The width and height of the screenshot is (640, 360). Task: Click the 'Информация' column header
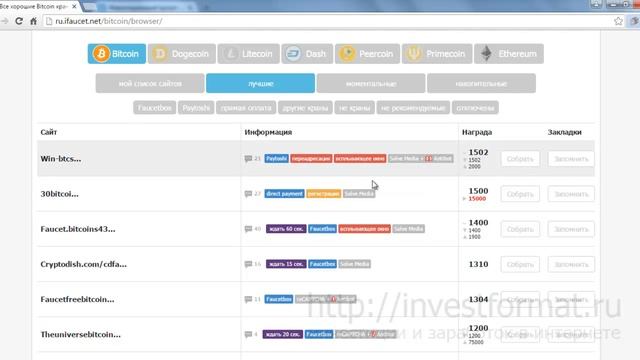click(268, 132)
